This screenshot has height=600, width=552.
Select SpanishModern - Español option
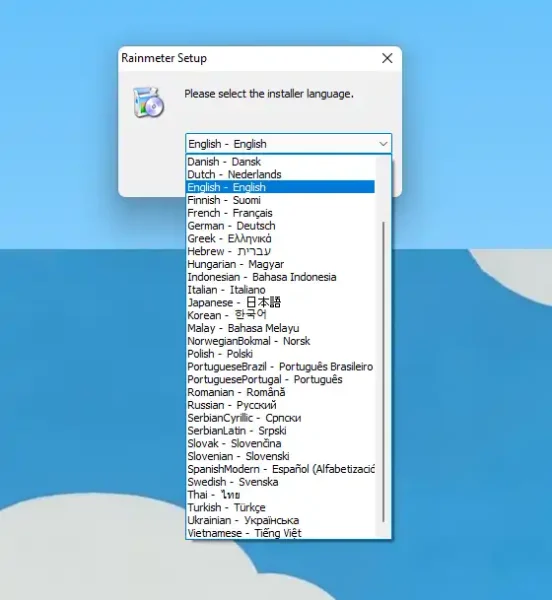[x=280, y=469]
